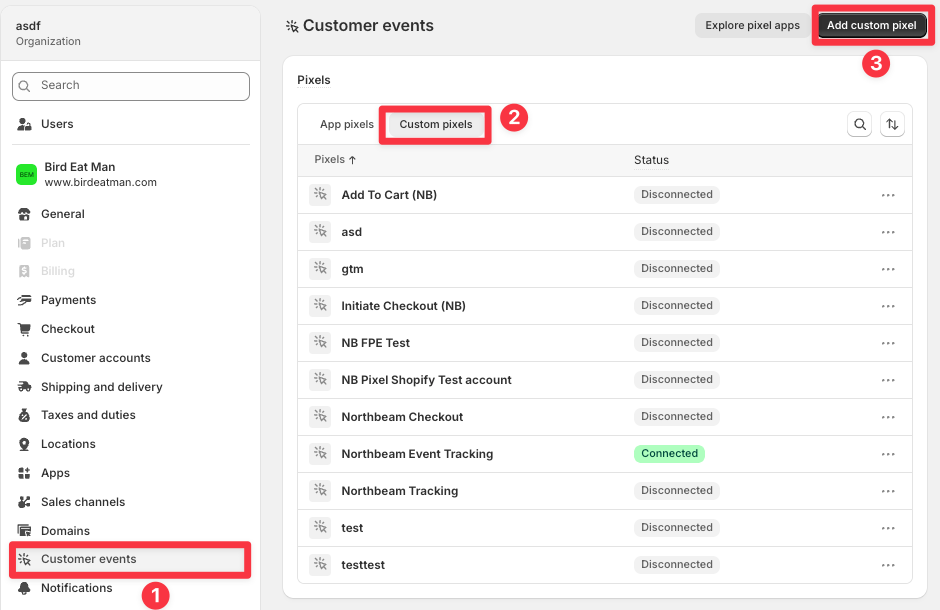Click the Sales channels icon
This screenshot has width=940, height=610.
click(24, 502)
